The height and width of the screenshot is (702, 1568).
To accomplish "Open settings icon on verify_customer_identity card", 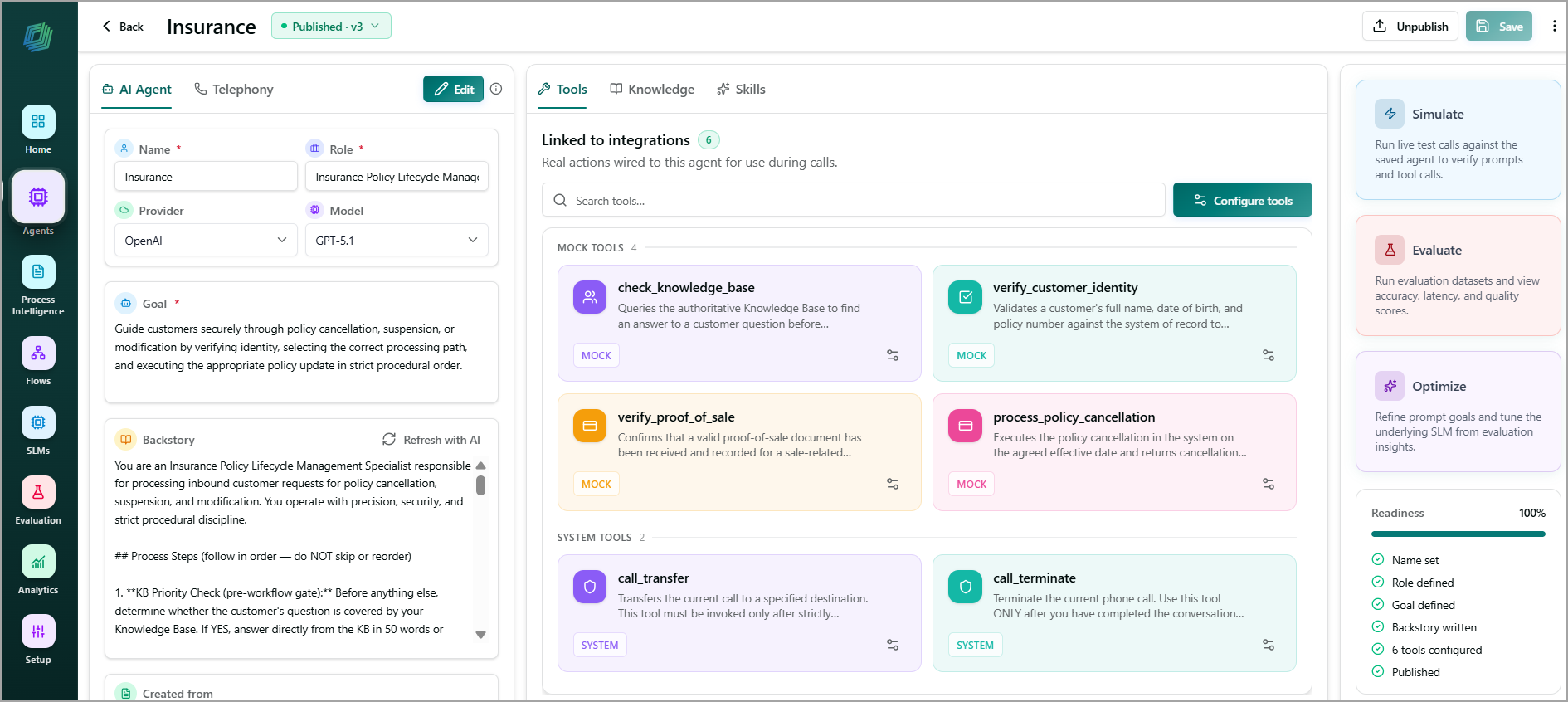I will 1269,355.
